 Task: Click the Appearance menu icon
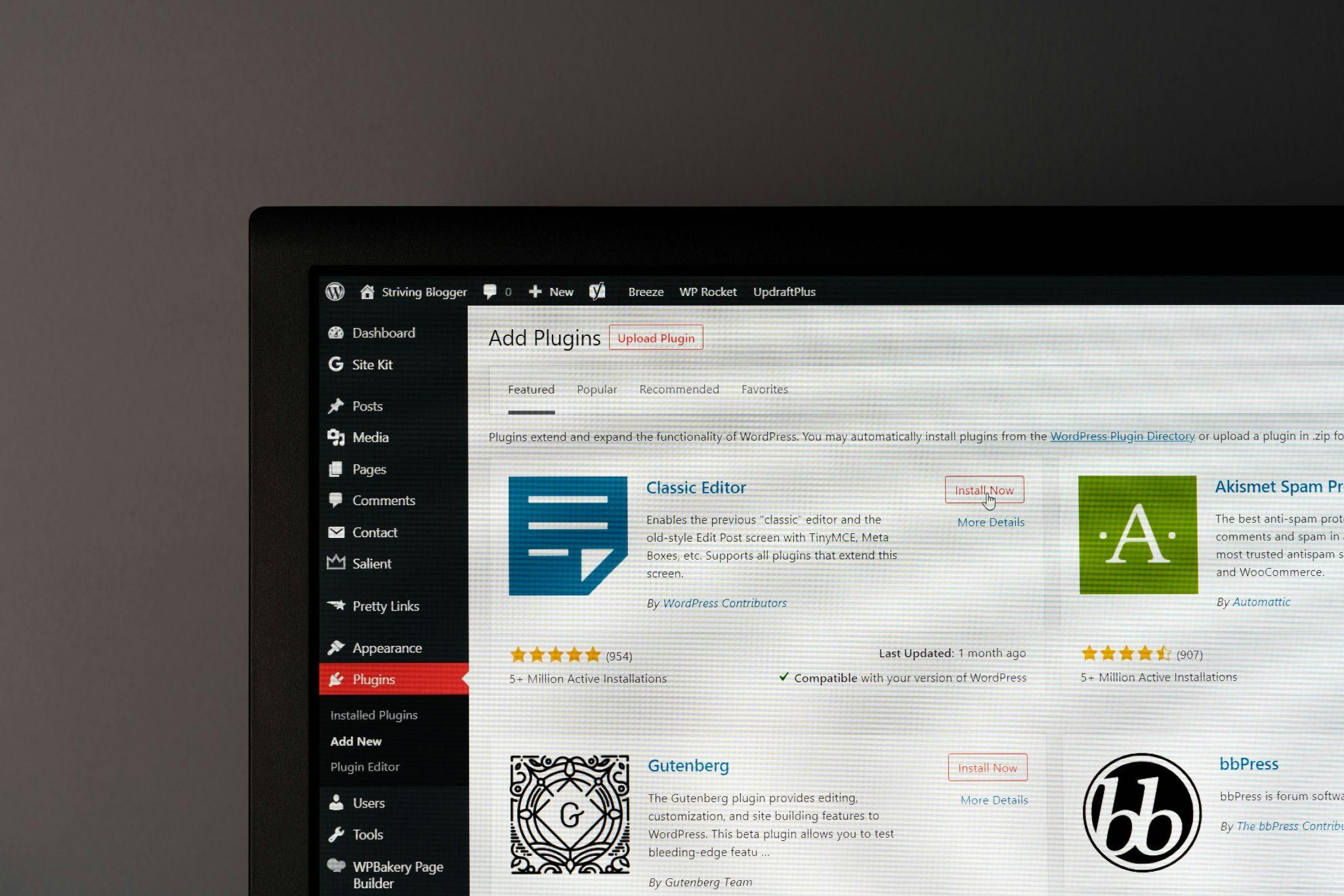336,646
